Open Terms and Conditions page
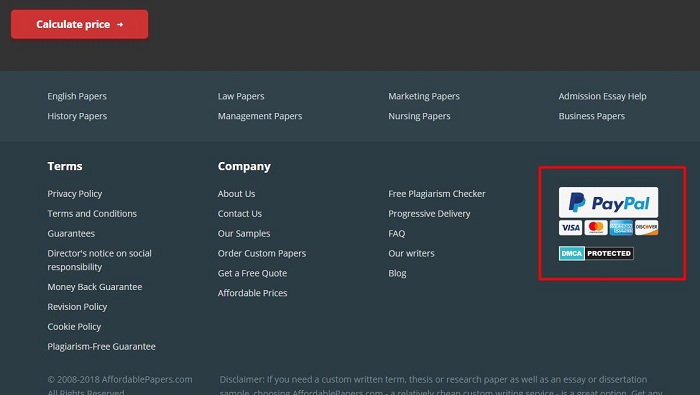Image resolution: width=700 pixels, height=395 pixels. [x=92, y=213]
